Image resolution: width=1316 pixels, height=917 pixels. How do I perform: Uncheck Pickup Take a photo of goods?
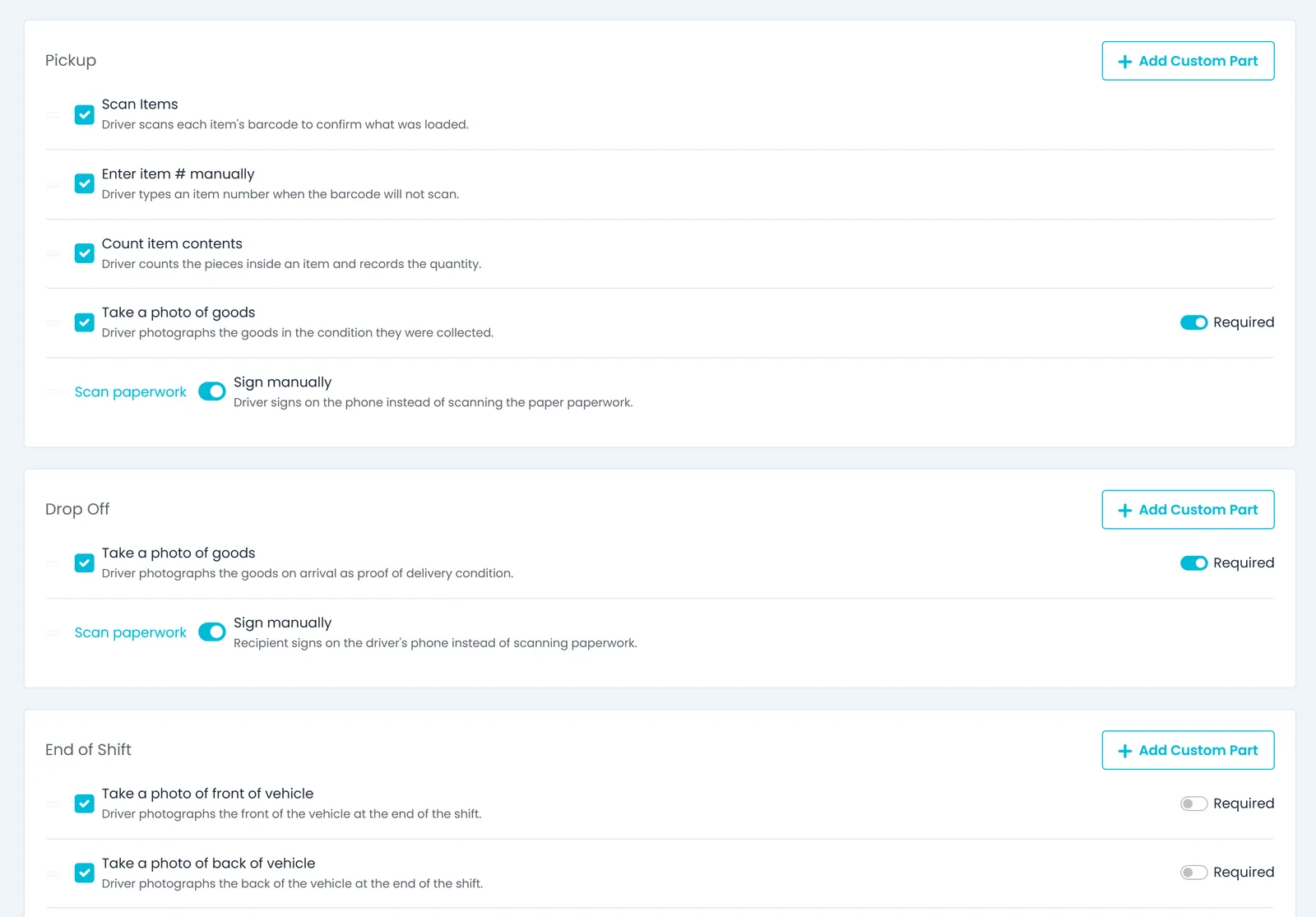click(x=84, y=322)
